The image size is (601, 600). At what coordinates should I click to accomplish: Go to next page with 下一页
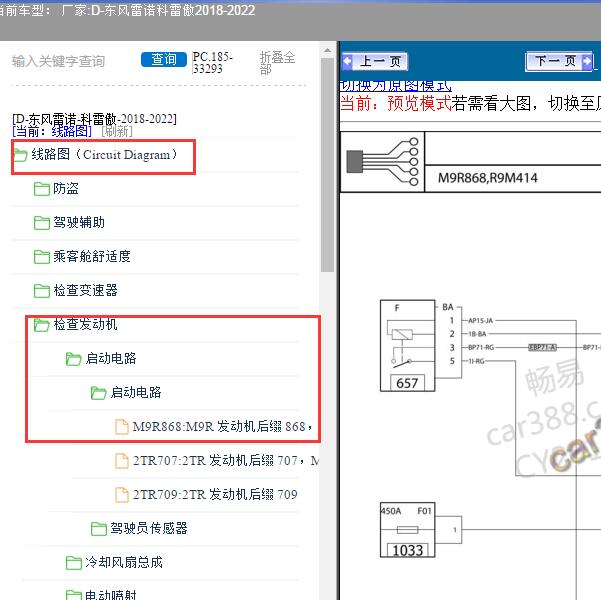pyautogui.click(x=559, y=61)
